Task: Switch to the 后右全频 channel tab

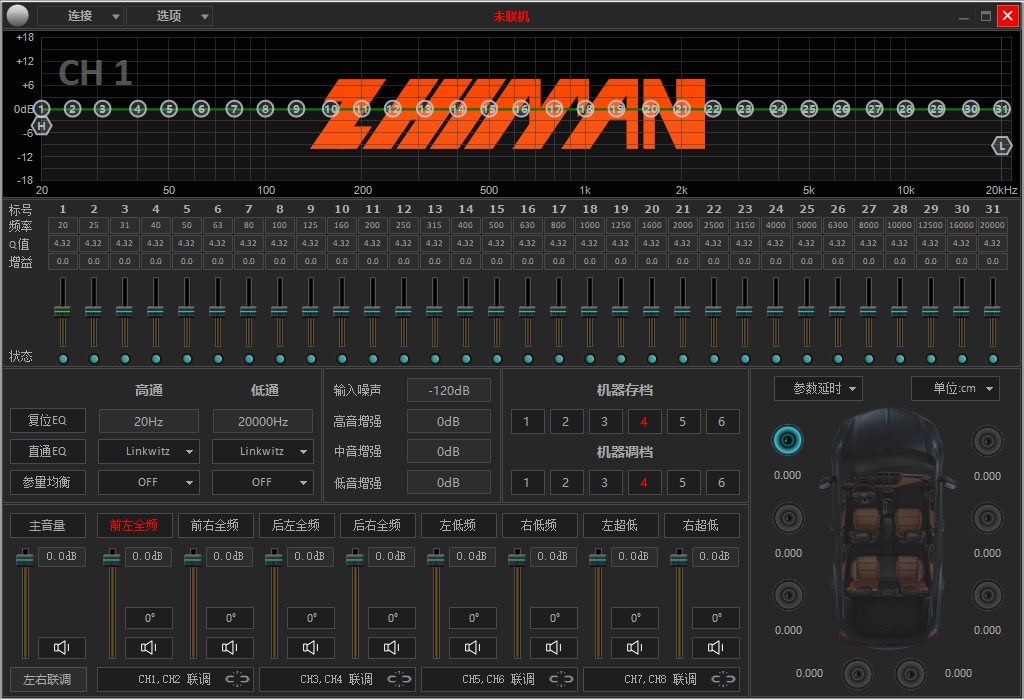Action: (x=377, y=525)
